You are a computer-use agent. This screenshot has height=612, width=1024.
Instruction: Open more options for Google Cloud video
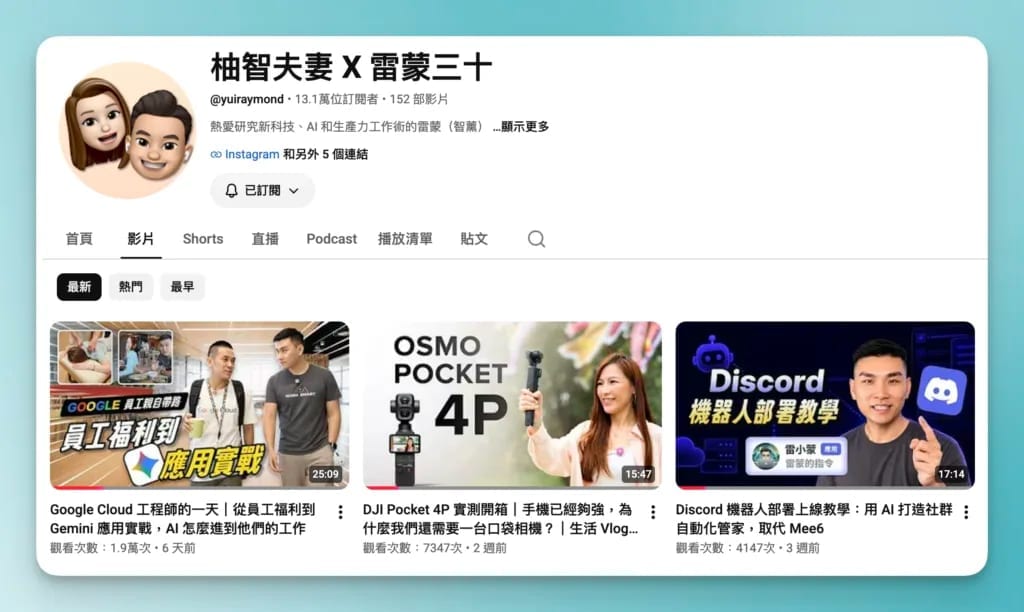(x=340, y=512)
